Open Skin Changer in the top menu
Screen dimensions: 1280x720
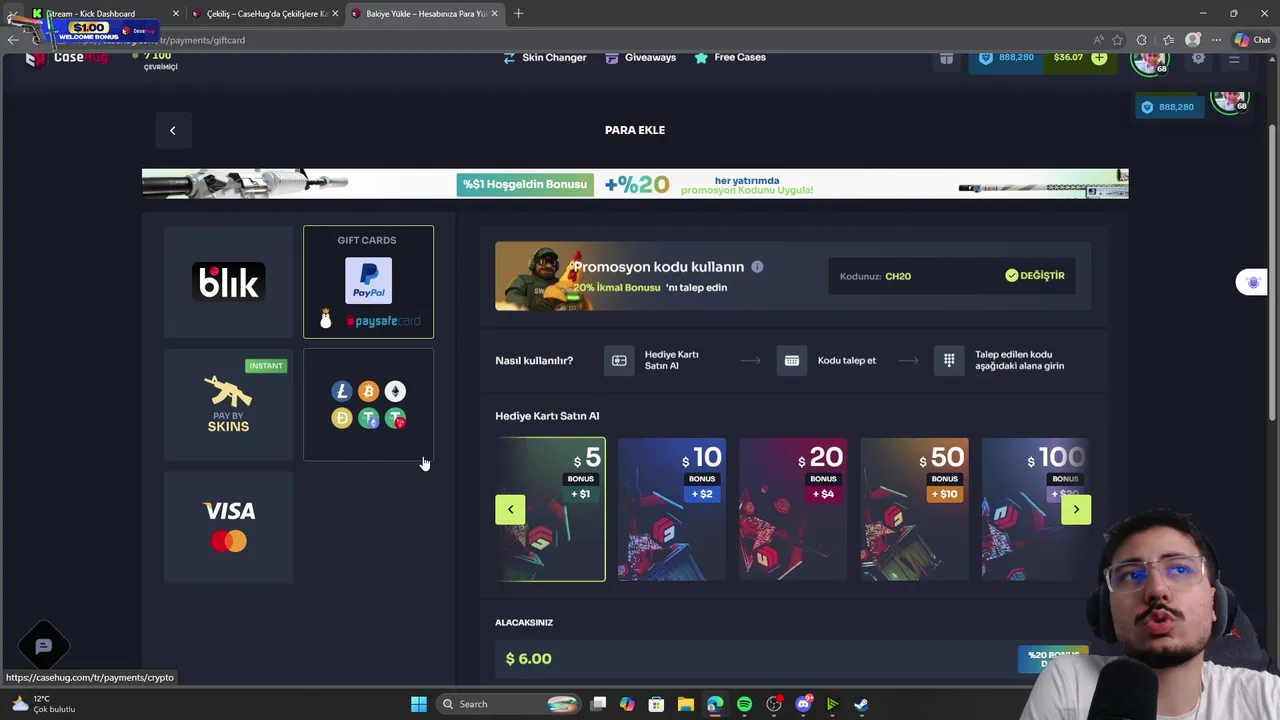(x=544, y=57)
